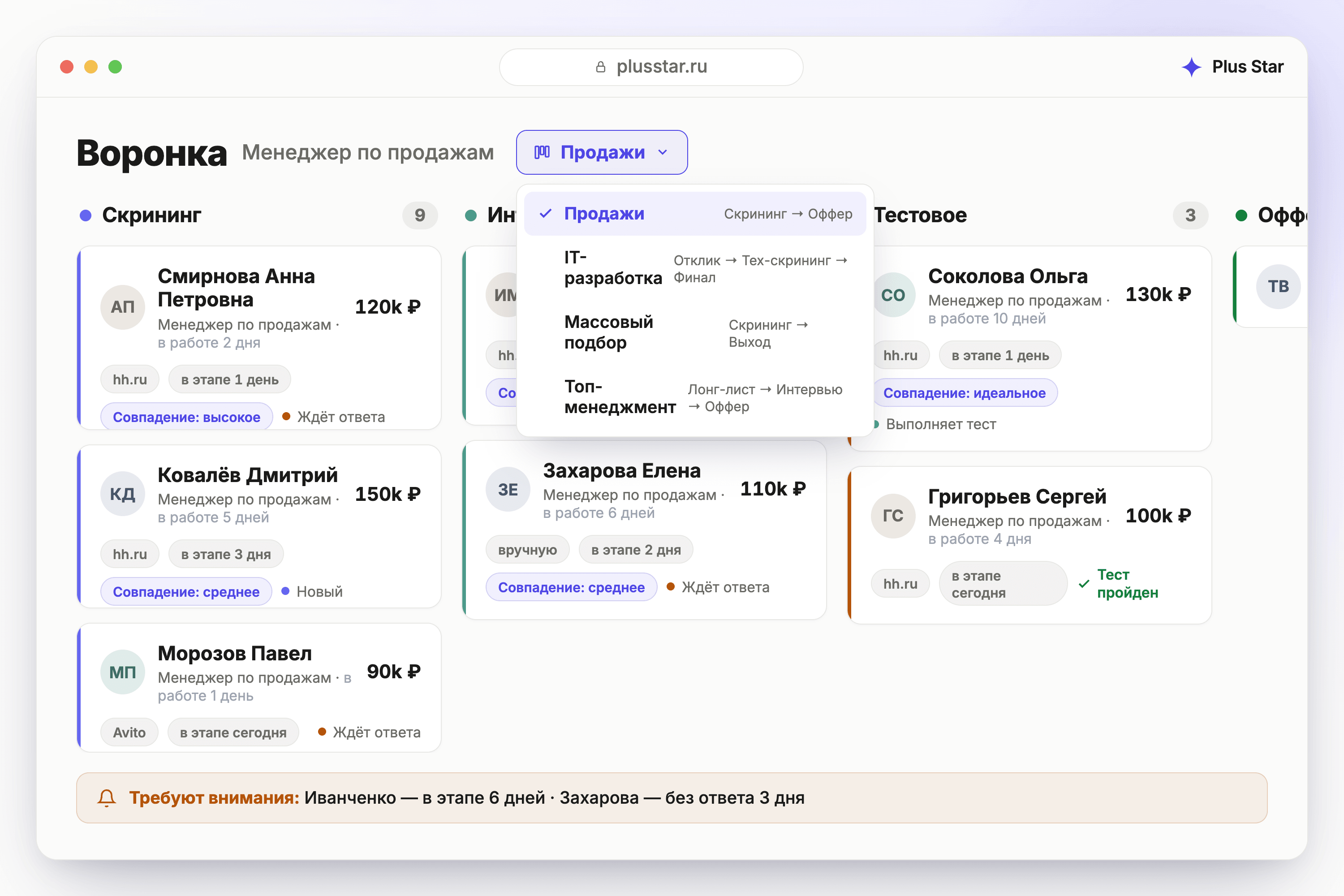
Task: Click salary 150k ₽ on Ковалёв card
Action: pyautogui.click(x=388, y=494)
